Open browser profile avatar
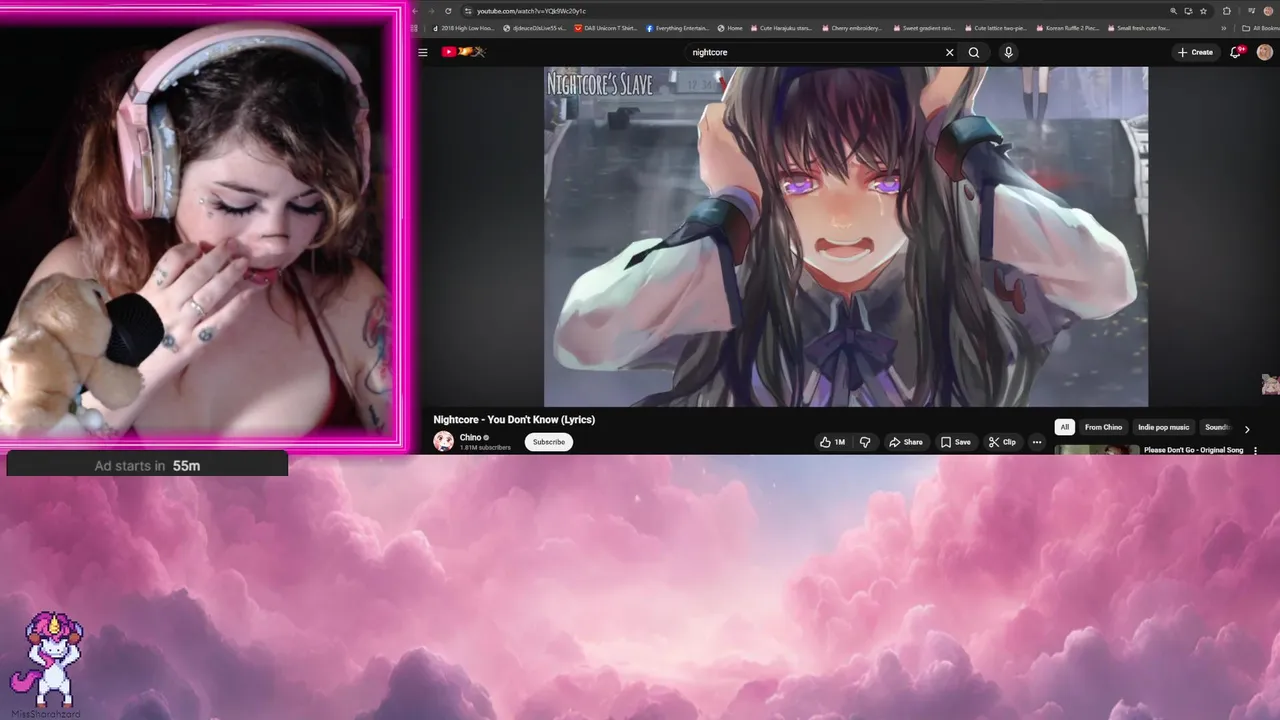This screenshot has width=1280, height=720. click(1268, 11)
